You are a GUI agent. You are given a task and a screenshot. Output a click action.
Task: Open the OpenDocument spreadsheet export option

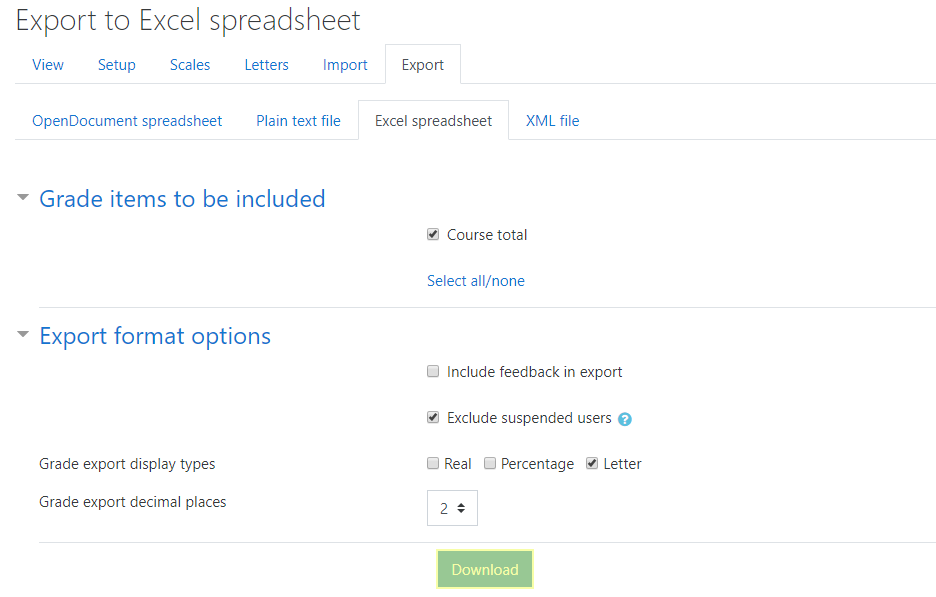coord(127,120)
